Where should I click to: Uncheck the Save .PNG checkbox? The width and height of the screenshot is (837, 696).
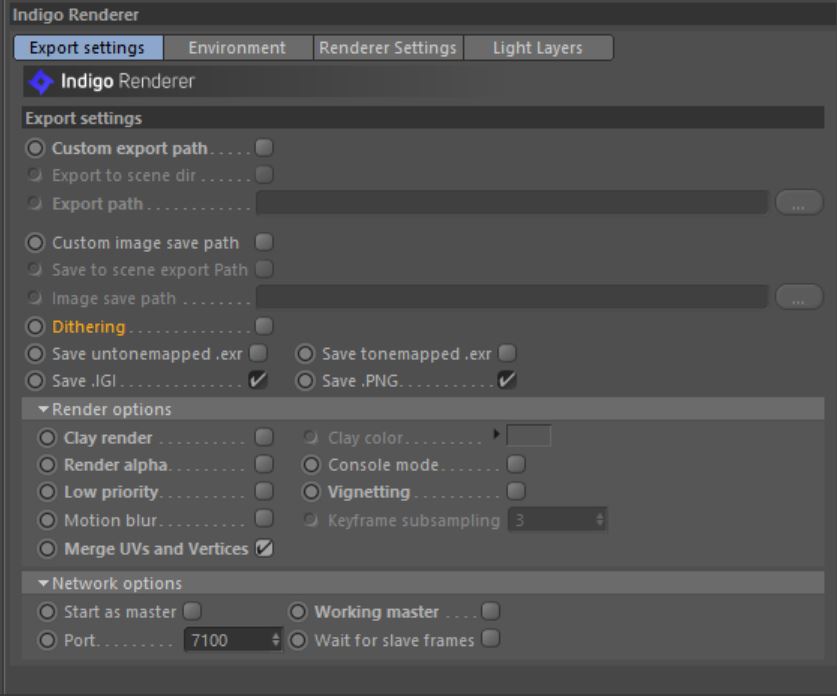point(507,380)
